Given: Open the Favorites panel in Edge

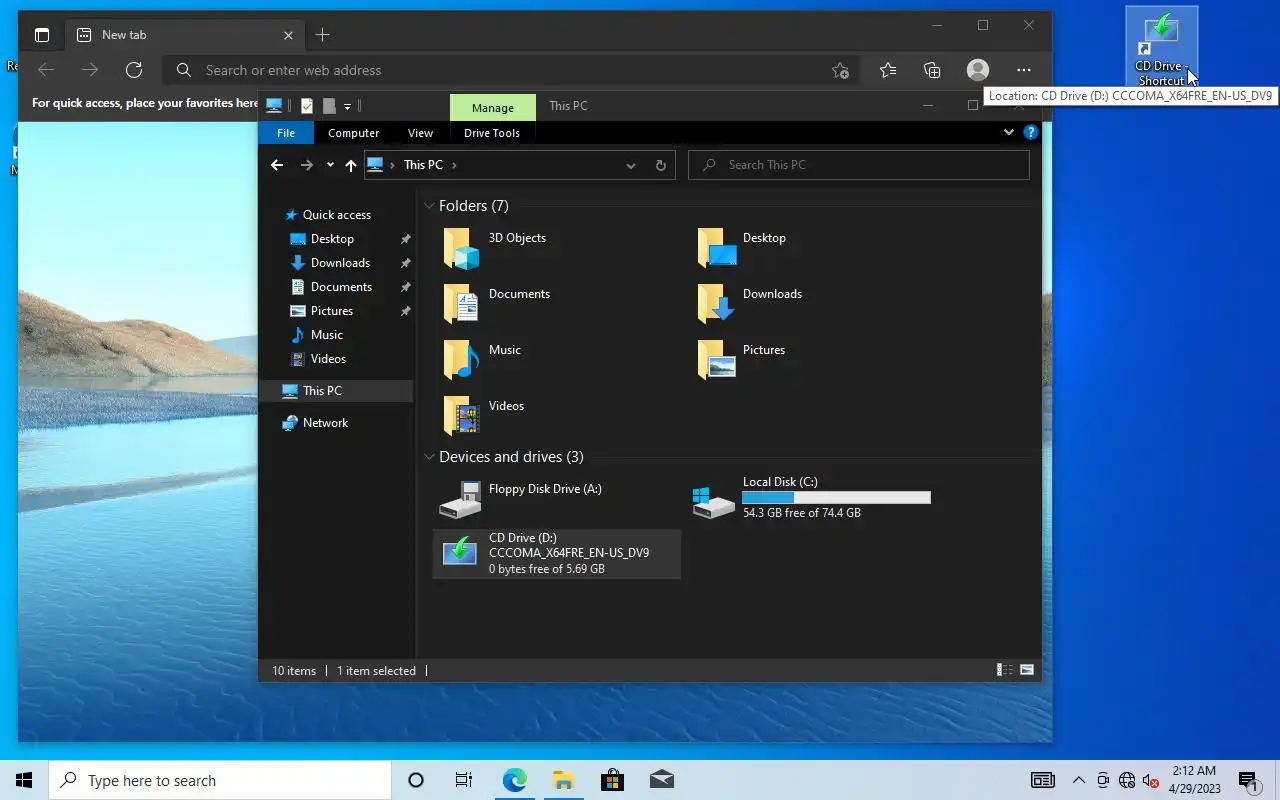Looking at the screenshot, I should [888, 70].
